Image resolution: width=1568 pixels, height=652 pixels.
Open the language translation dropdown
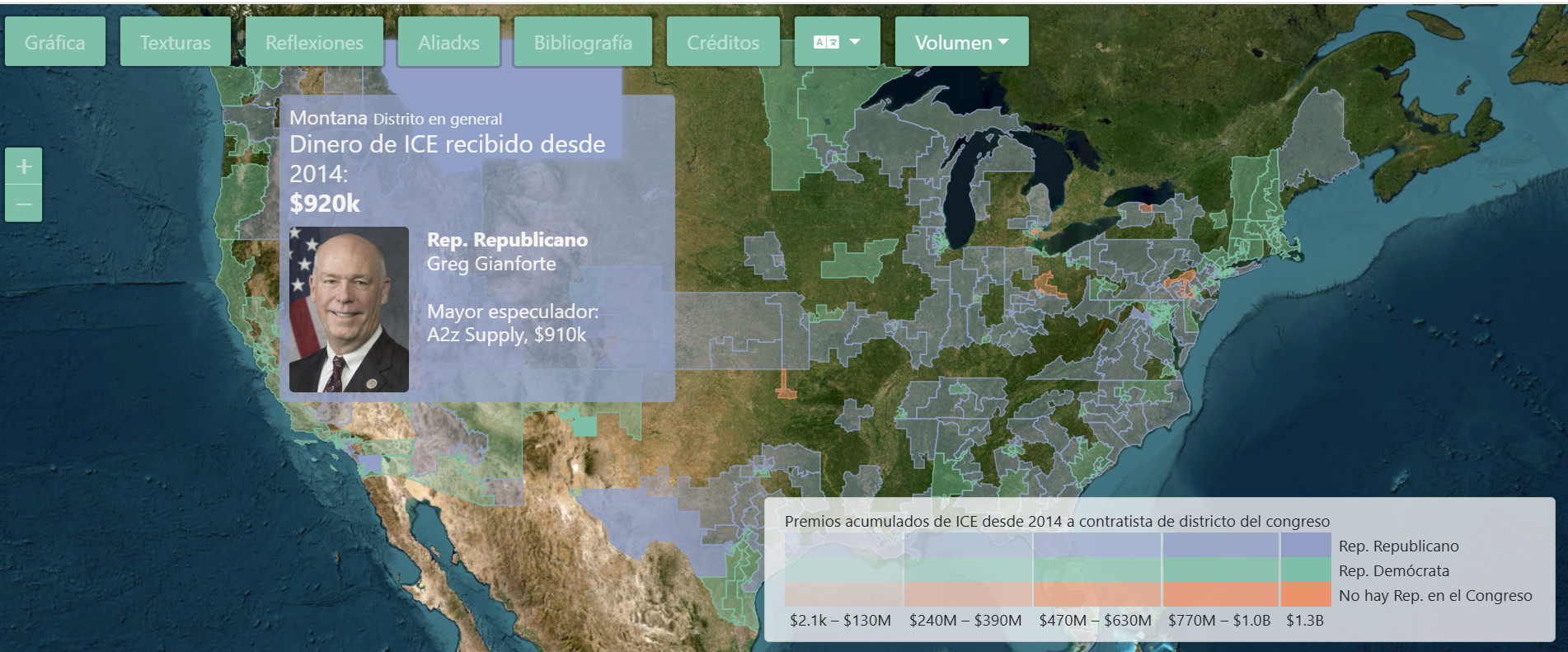click(x=837, y=42)
